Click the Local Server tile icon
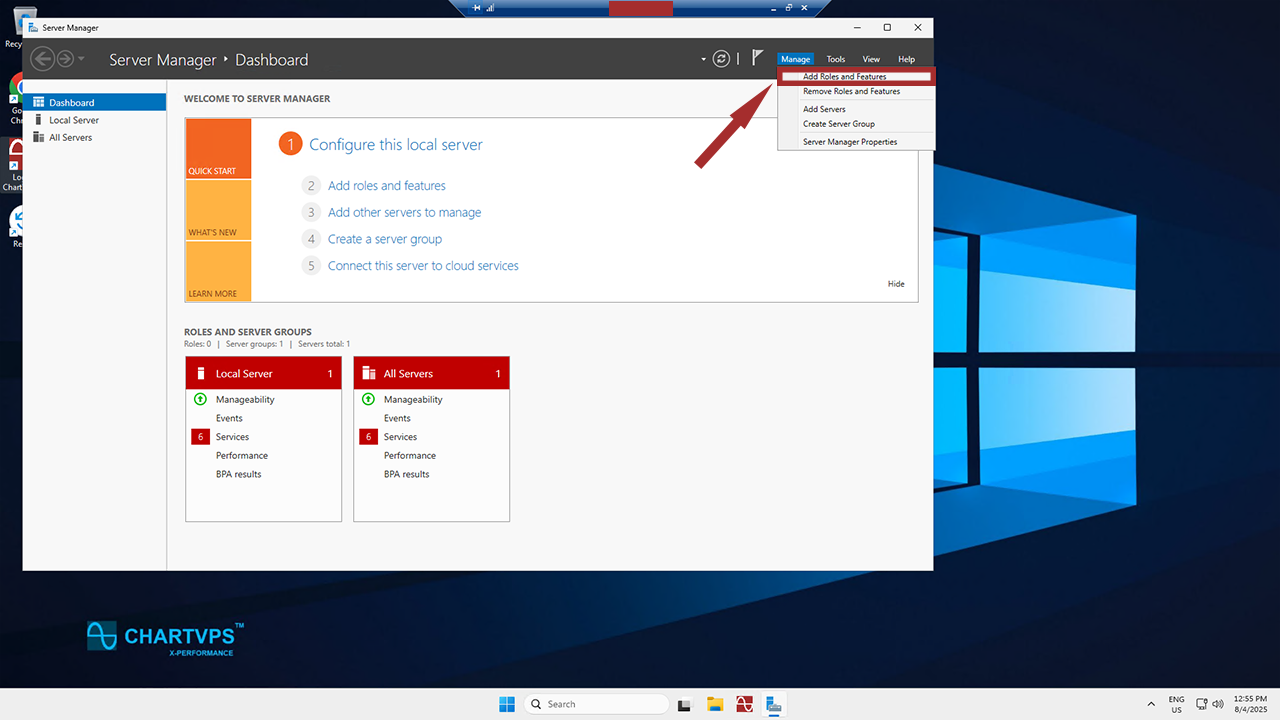 tap(201, 374)
